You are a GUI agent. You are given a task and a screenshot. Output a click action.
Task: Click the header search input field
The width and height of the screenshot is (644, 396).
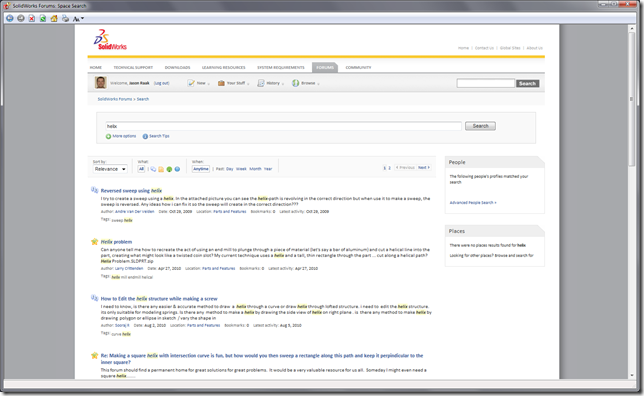[x=485, y=83]
